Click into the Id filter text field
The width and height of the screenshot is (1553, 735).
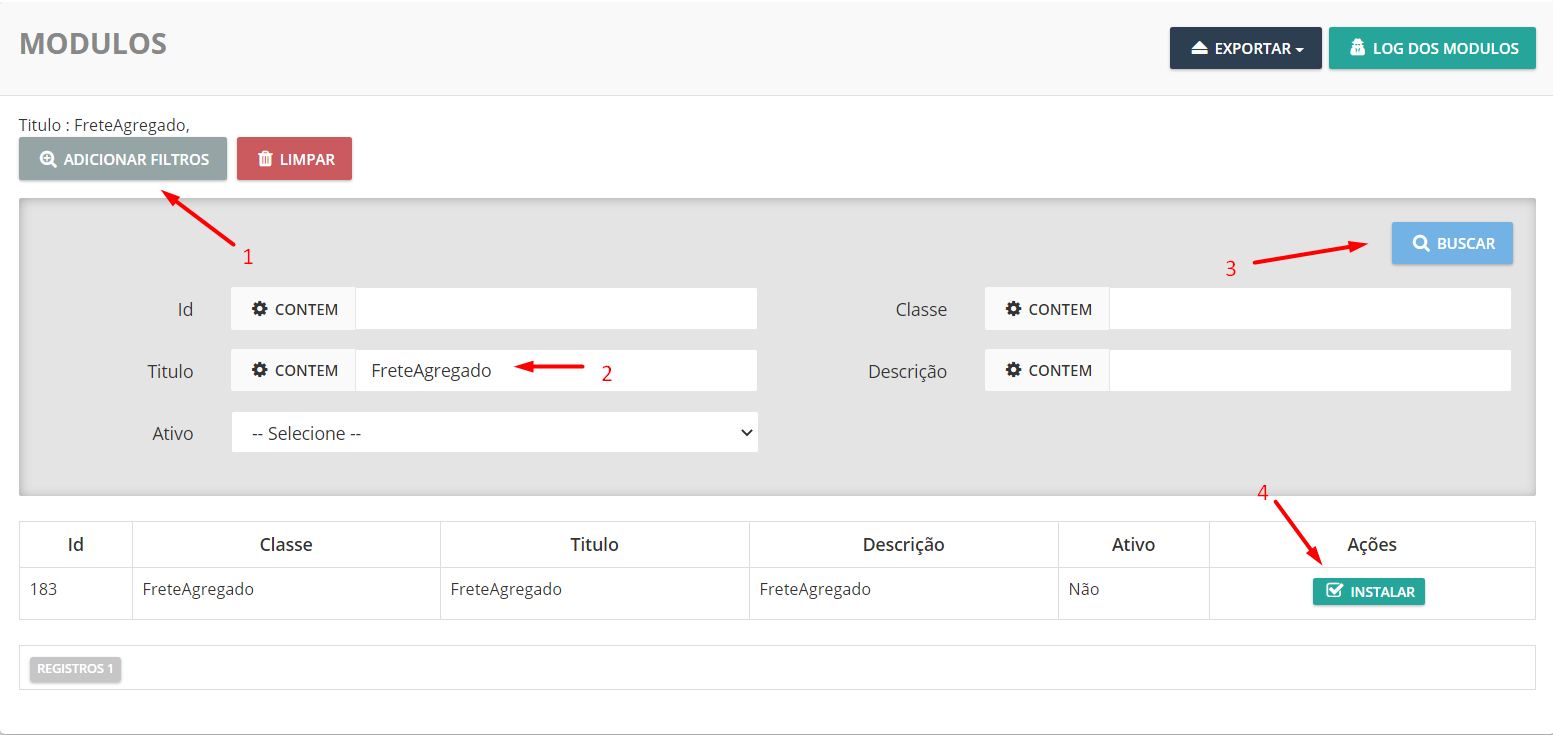[x=556, y=309]
